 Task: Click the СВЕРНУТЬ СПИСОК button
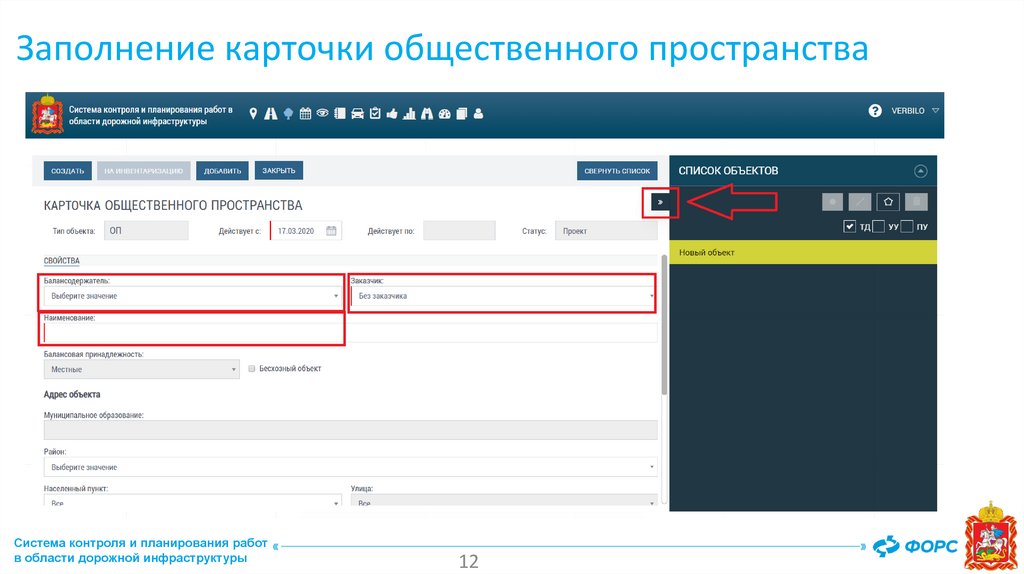(616, 171)
